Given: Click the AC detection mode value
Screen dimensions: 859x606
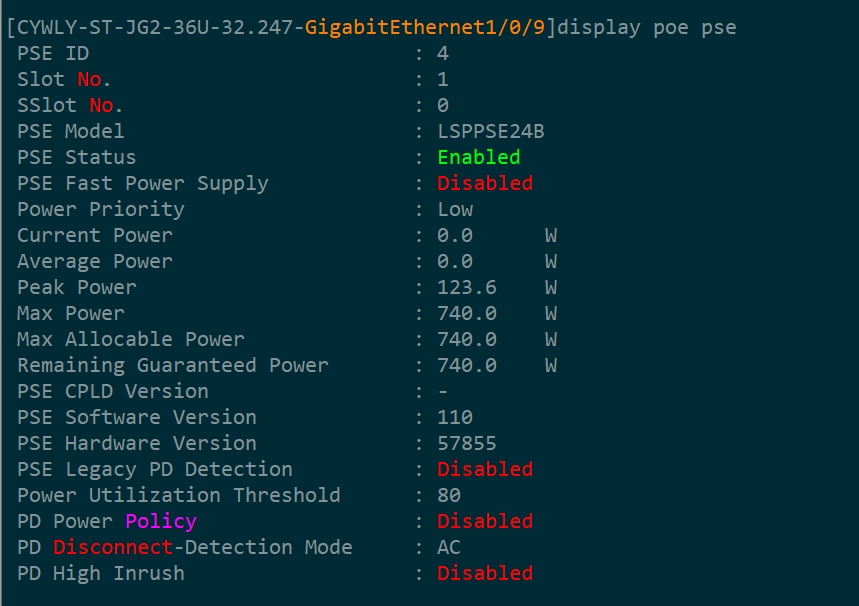Looking at the screenshot, I should [449, 547].
